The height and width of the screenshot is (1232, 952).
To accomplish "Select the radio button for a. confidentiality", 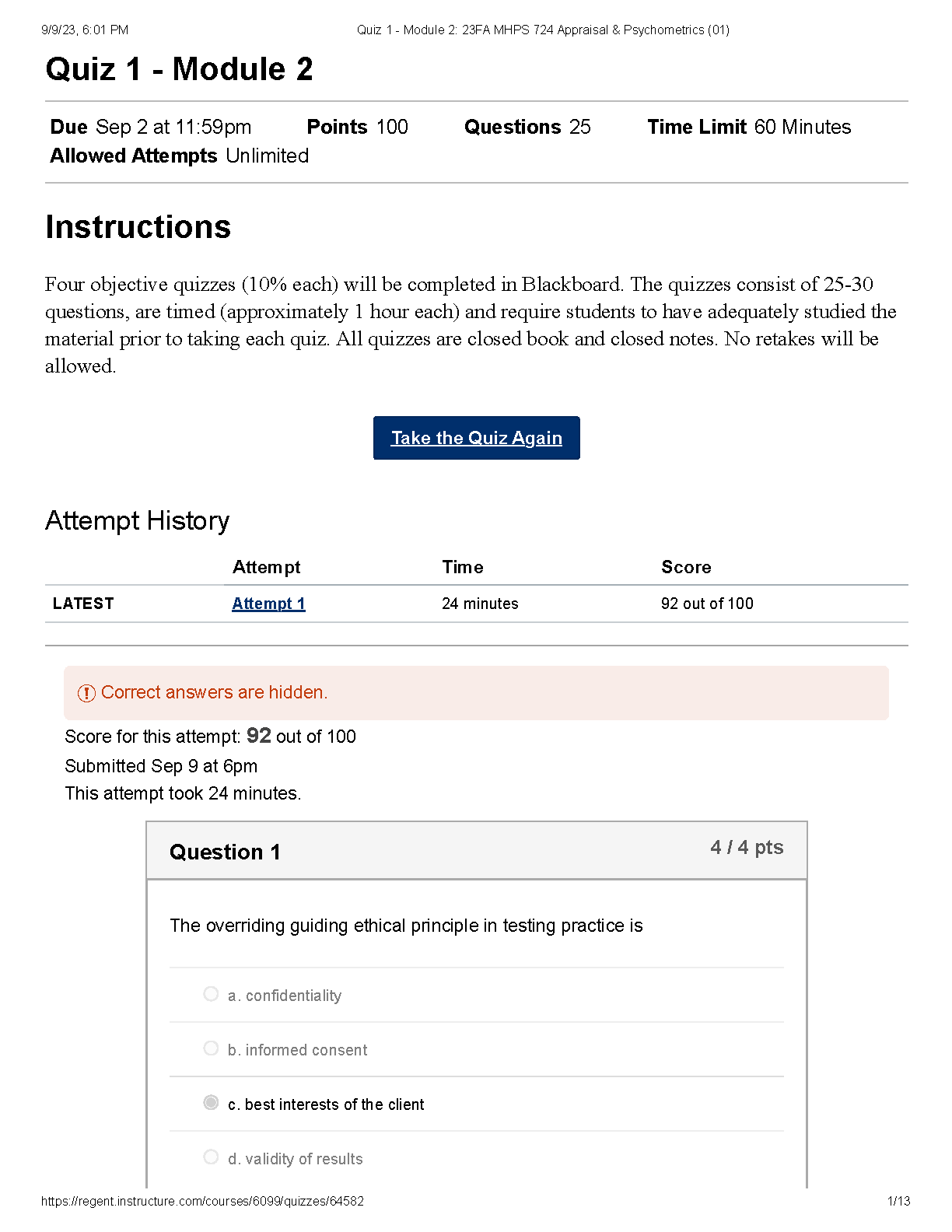I will pyautogui.click(x=211, y=994).
